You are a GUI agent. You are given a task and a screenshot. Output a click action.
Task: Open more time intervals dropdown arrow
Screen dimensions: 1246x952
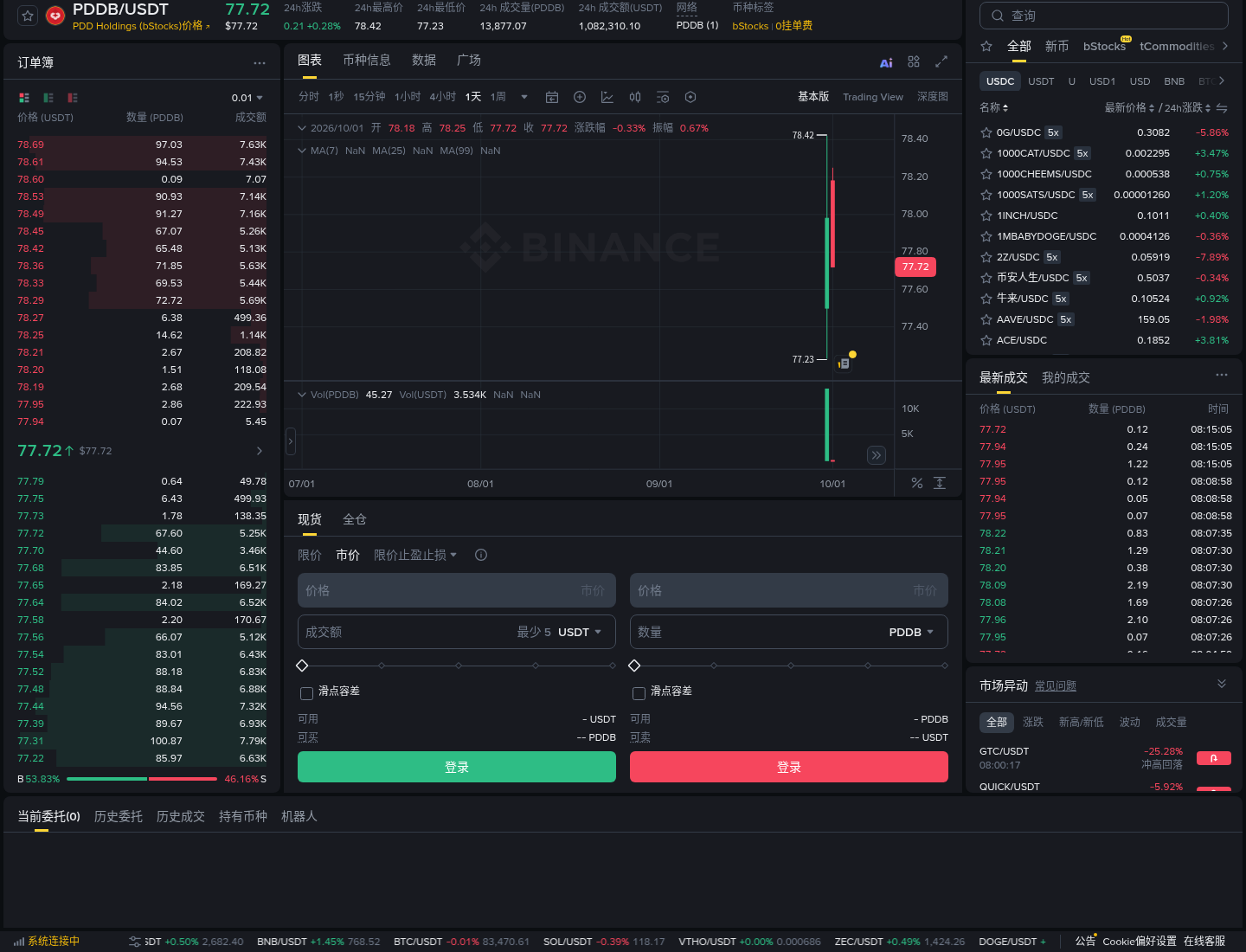[524, 97]
